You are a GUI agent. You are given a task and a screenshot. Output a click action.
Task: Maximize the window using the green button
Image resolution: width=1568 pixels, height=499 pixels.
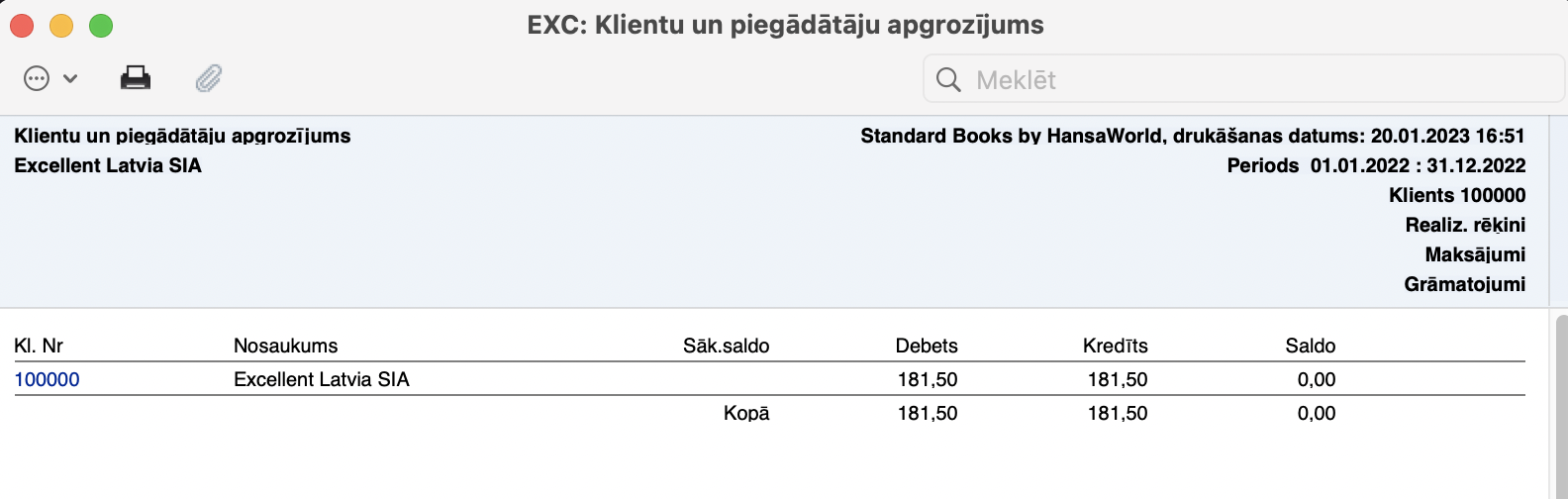101,26
